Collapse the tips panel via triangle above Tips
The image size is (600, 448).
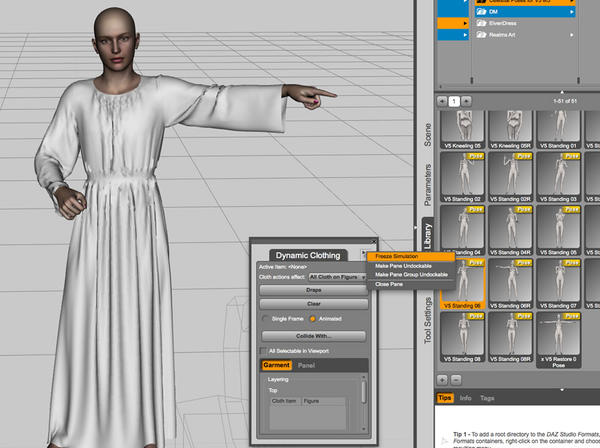pos(562,390)
